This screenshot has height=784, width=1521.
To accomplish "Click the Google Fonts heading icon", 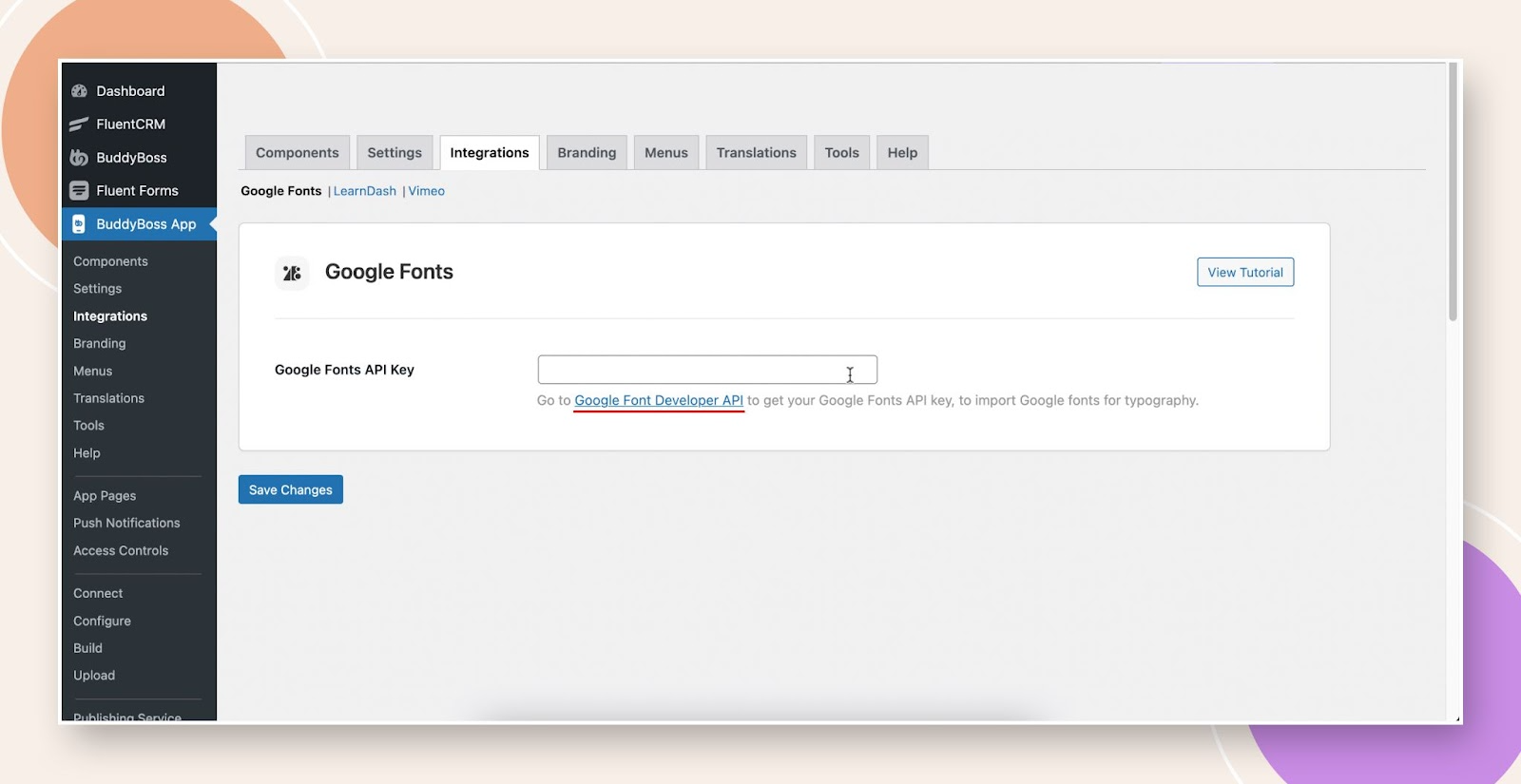I will 292,273.
